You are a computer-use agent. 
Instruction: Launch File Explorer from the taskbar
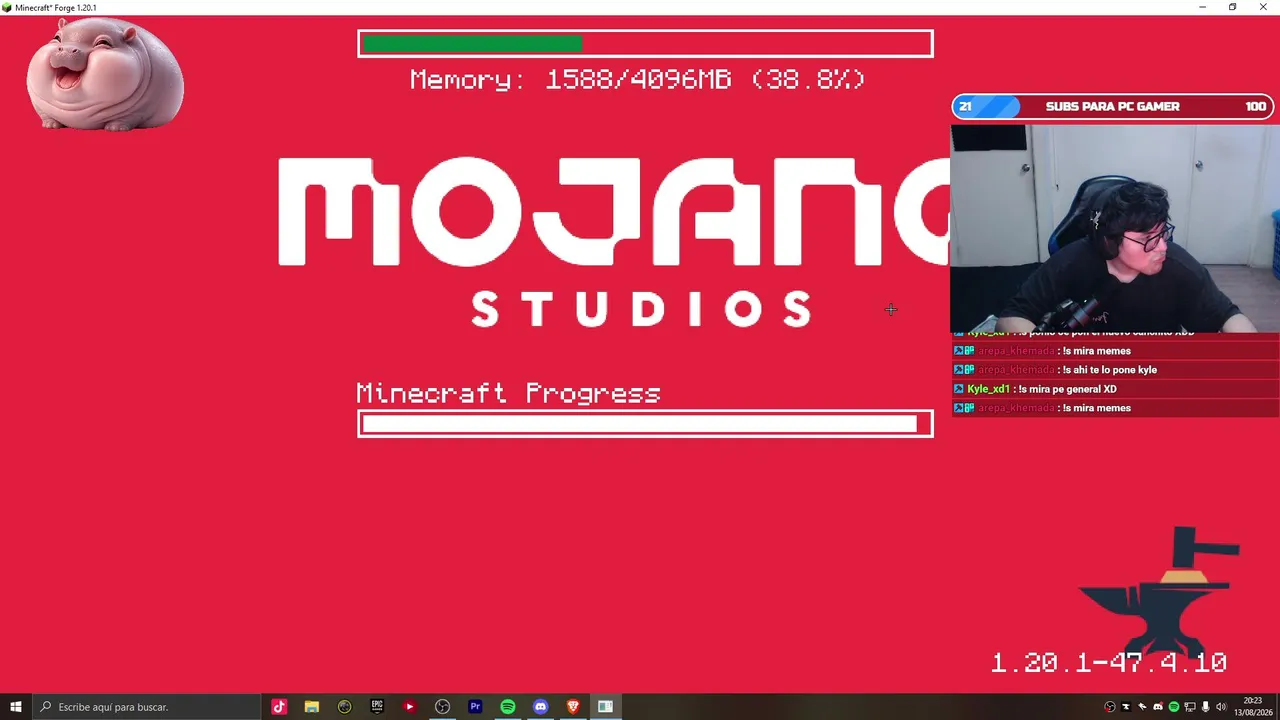(x=312, y=707)
